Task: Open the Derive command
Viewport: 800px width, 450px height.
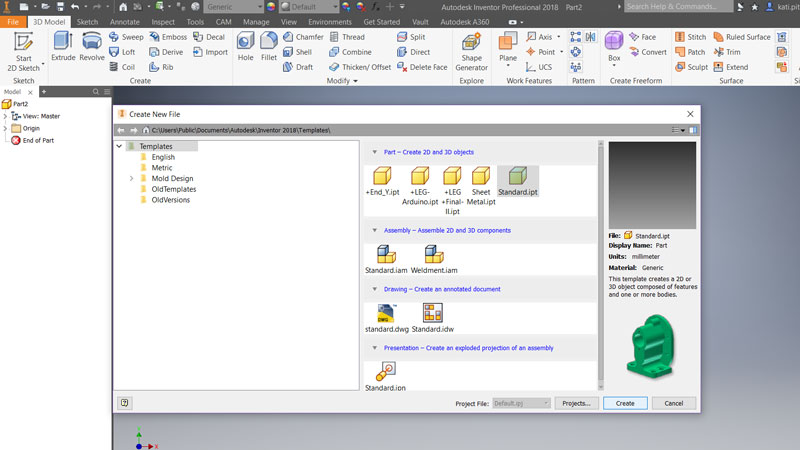Action: coord(166,52)
